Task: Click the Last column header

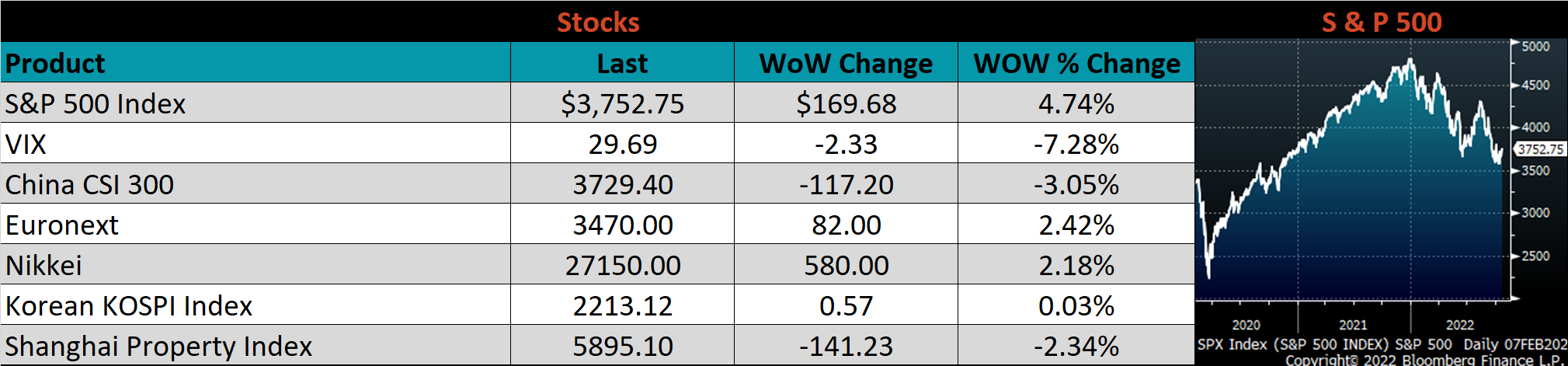Action: click(x=622, y=63)
